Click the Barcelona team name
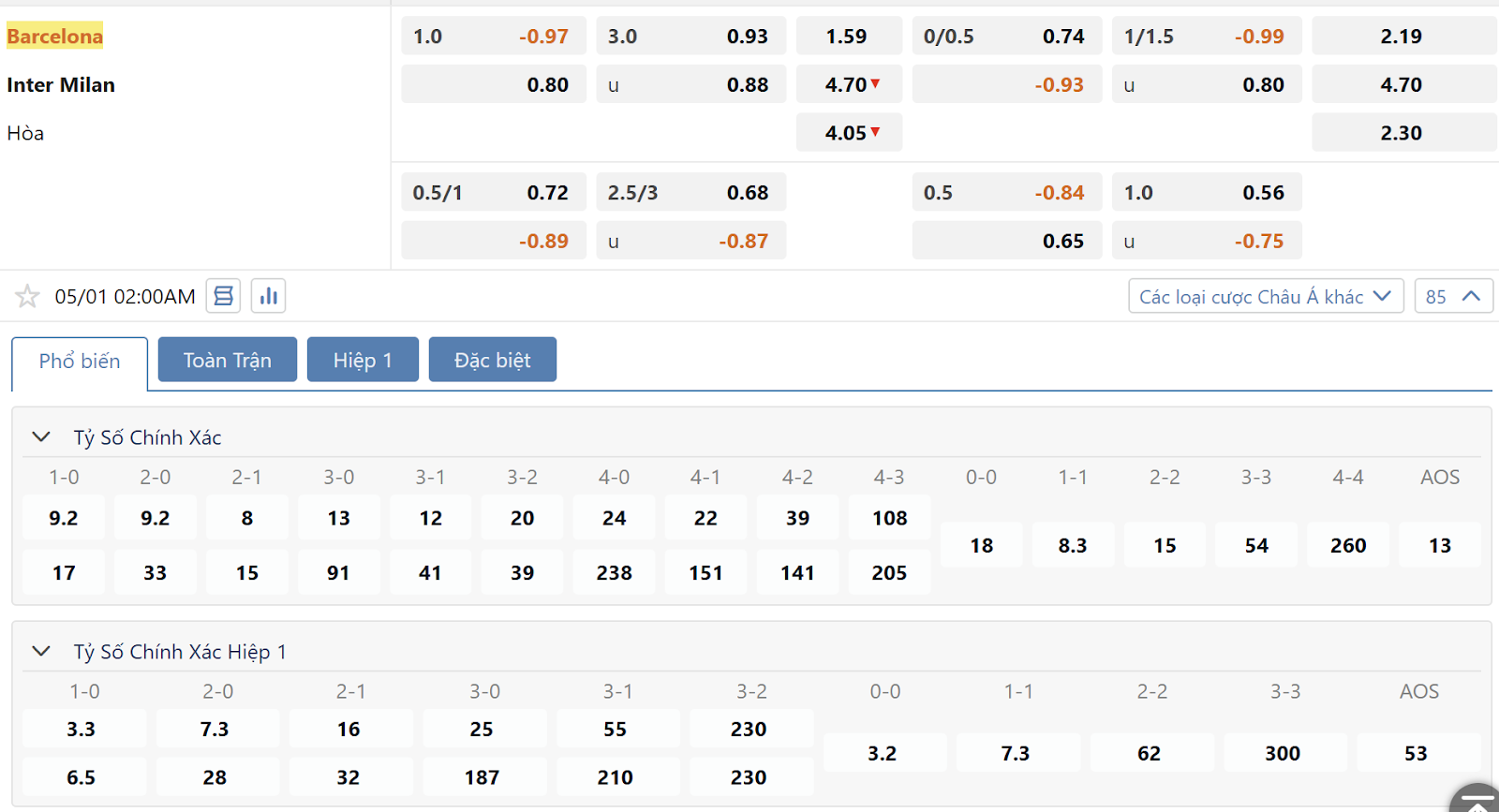This screenshot has width=1499, height=812. point(54,37)
